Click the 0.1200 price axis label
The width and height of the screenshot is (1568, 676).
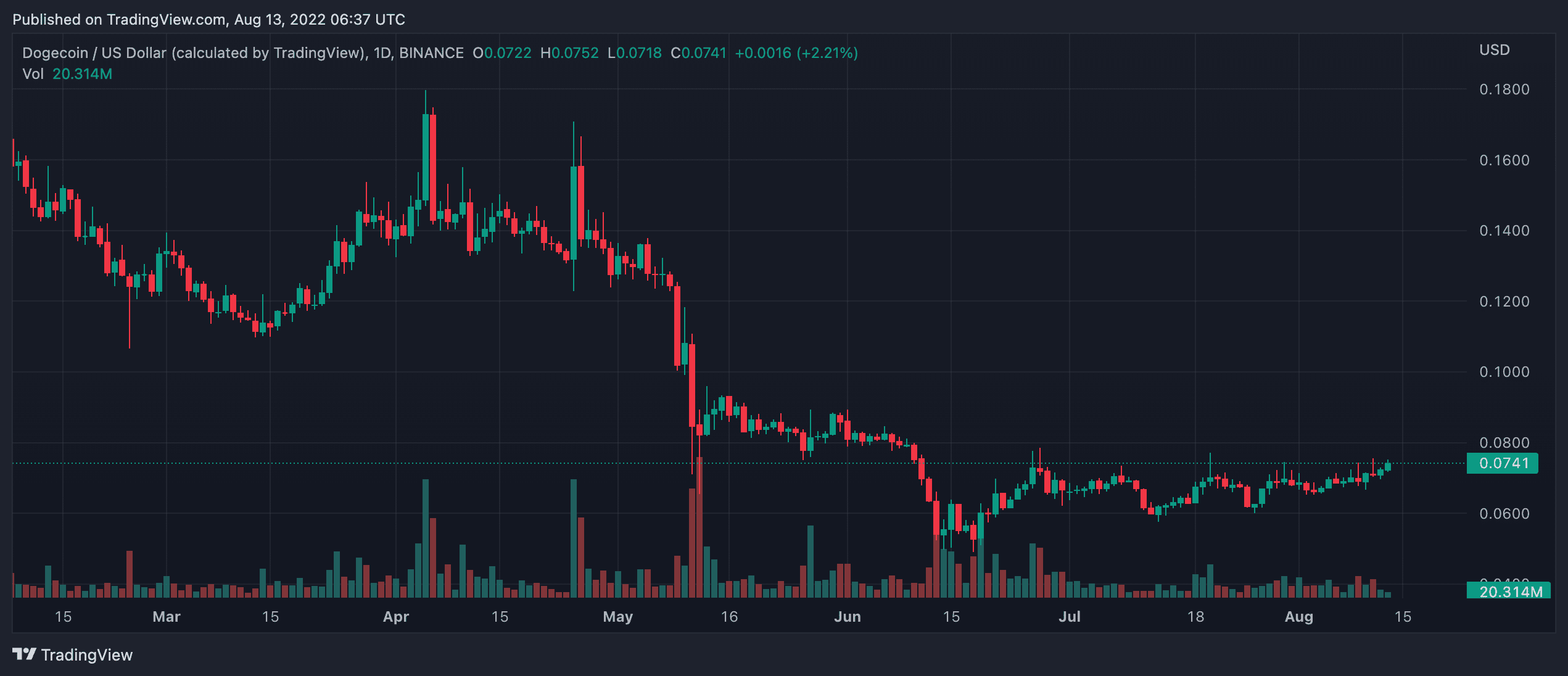pos(1504,302)
